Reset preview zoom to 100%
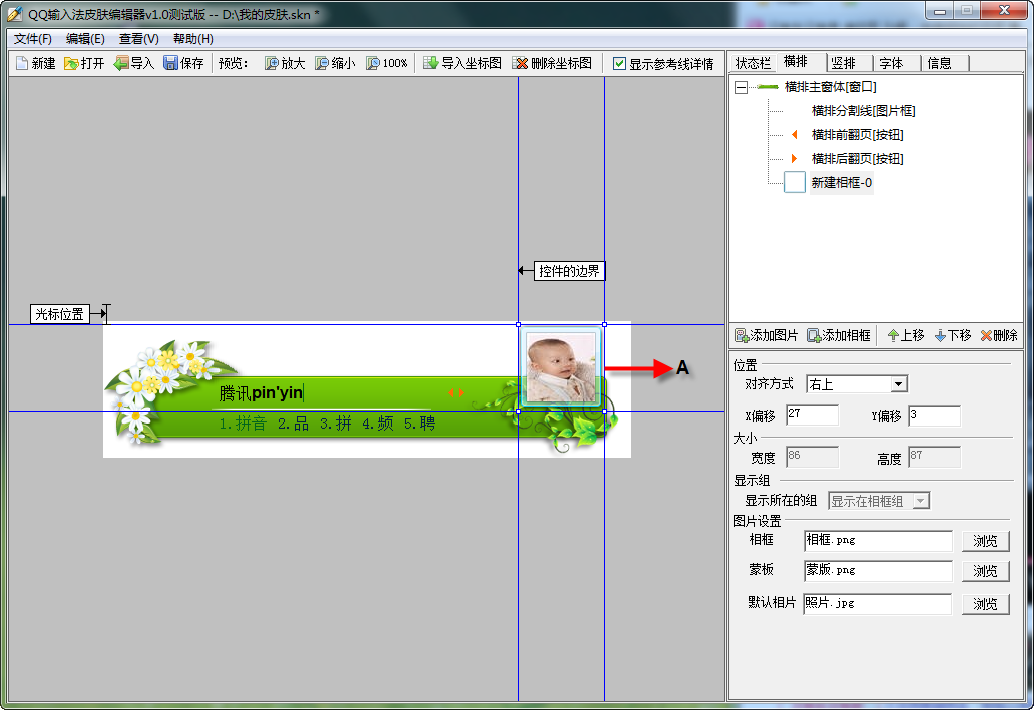This screenshot has width=1034, height=710. tap(387, 63)
